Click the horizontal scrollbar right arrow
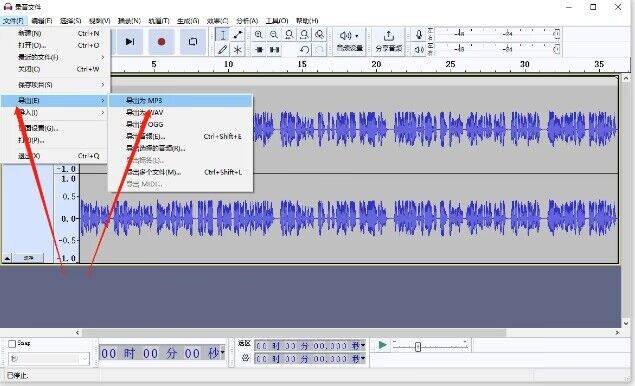 (x=617, y=333)
